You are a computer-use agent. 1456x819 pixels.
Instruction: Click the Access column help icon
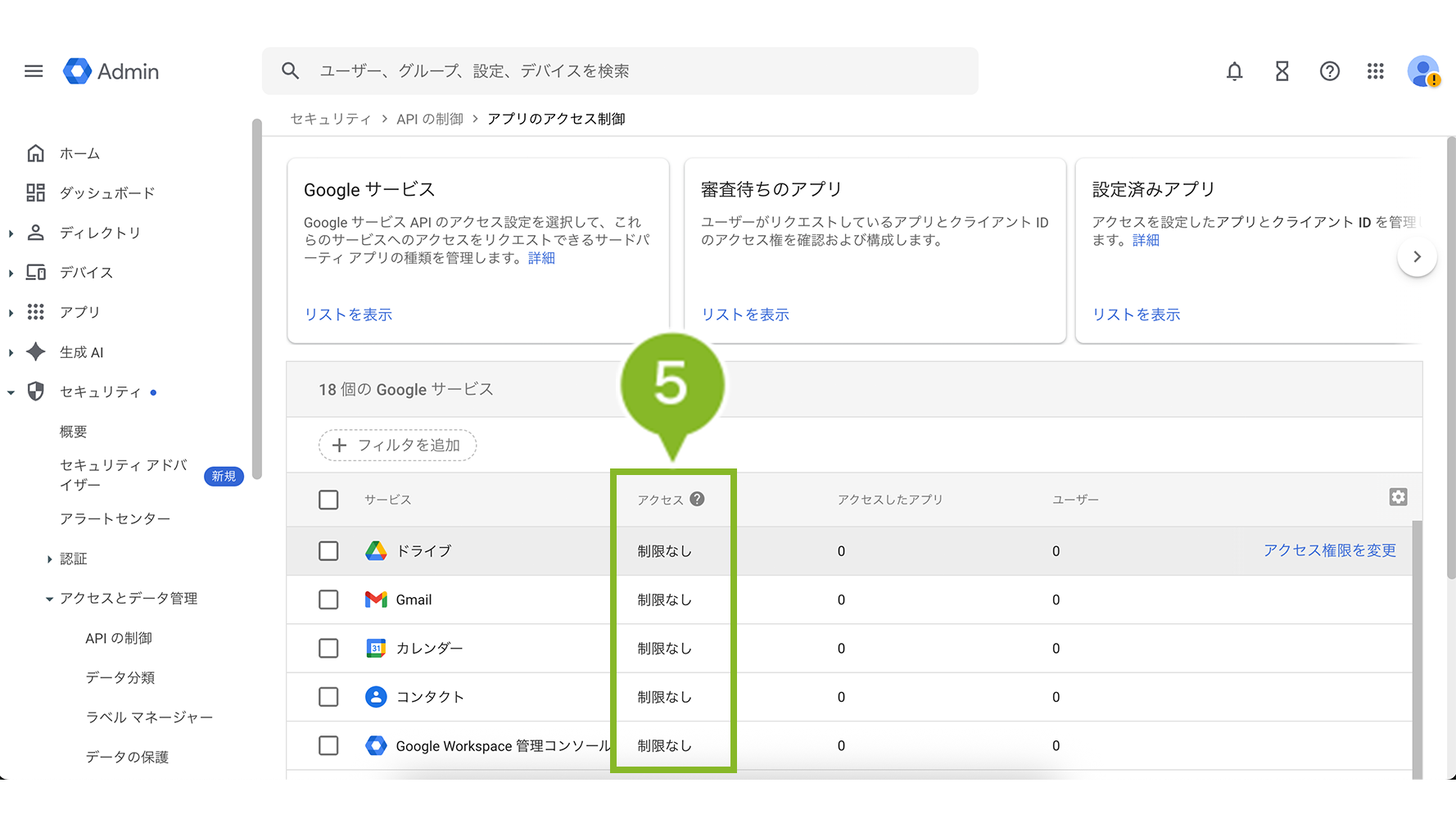click(697, 499)
